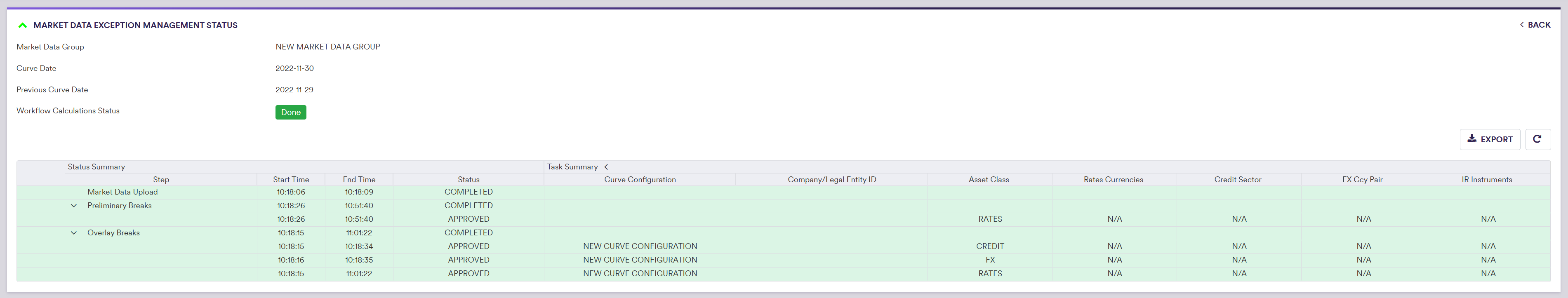Sort by the End Time column header
Viewport: 1568px width, 298px height.
358,179
